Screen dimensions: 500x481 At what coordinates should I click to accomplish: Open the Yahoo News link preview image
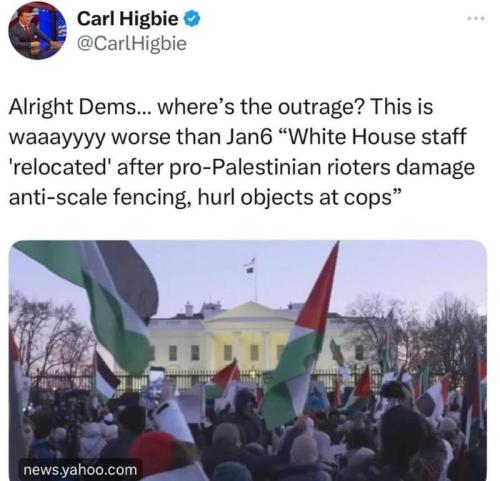(247, 360)
